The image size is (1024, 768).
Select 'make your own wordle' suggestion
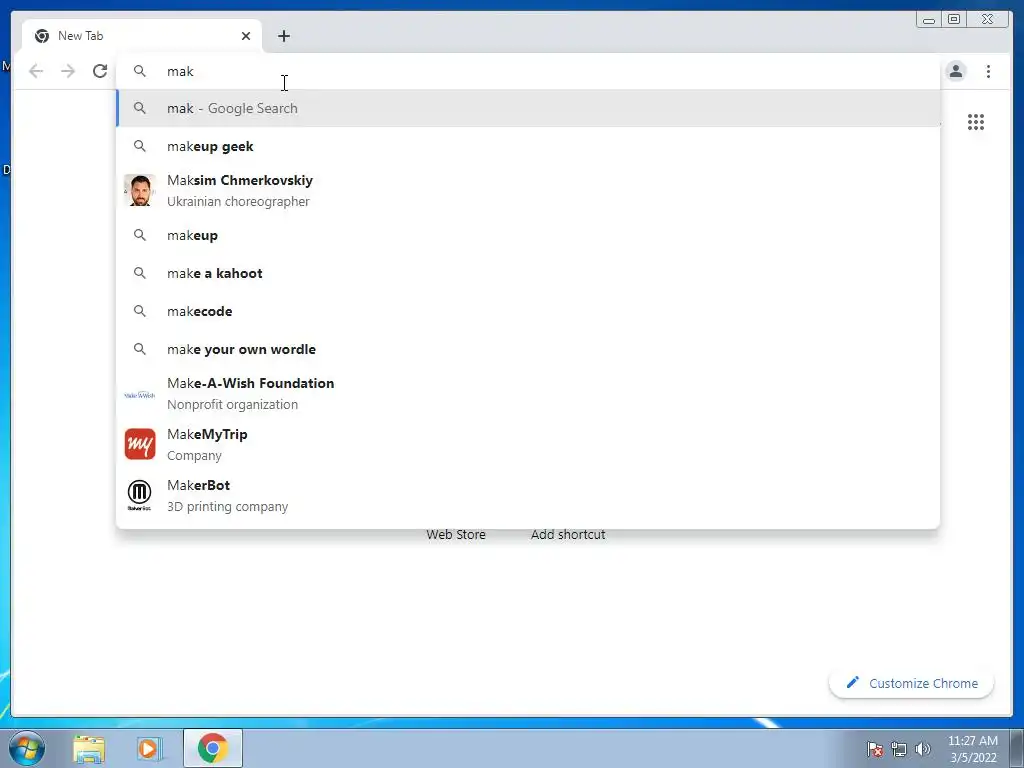(528, 349)
